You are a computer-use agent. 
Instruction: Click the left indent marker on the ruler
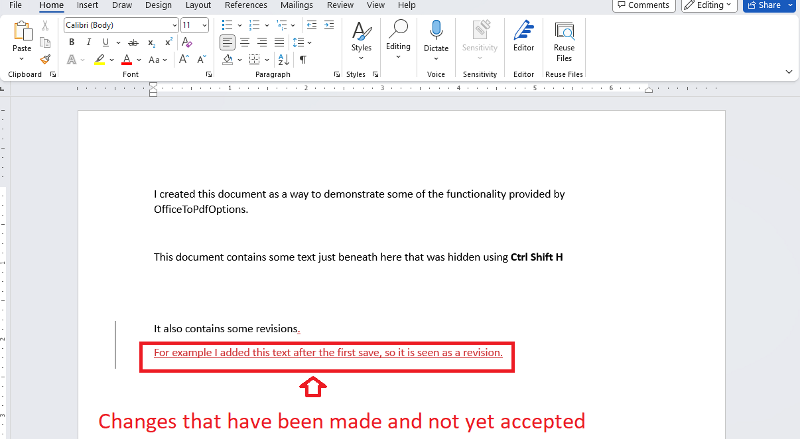coord(153,90)
